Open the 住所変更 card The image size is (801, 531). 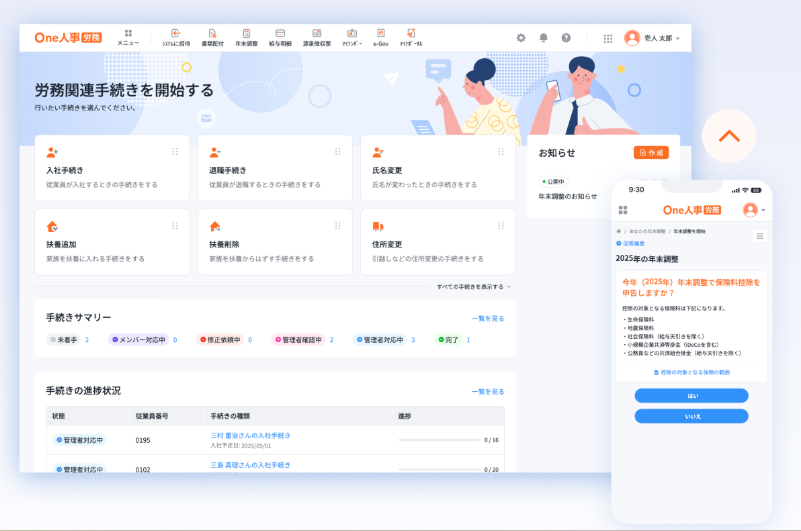438,242
